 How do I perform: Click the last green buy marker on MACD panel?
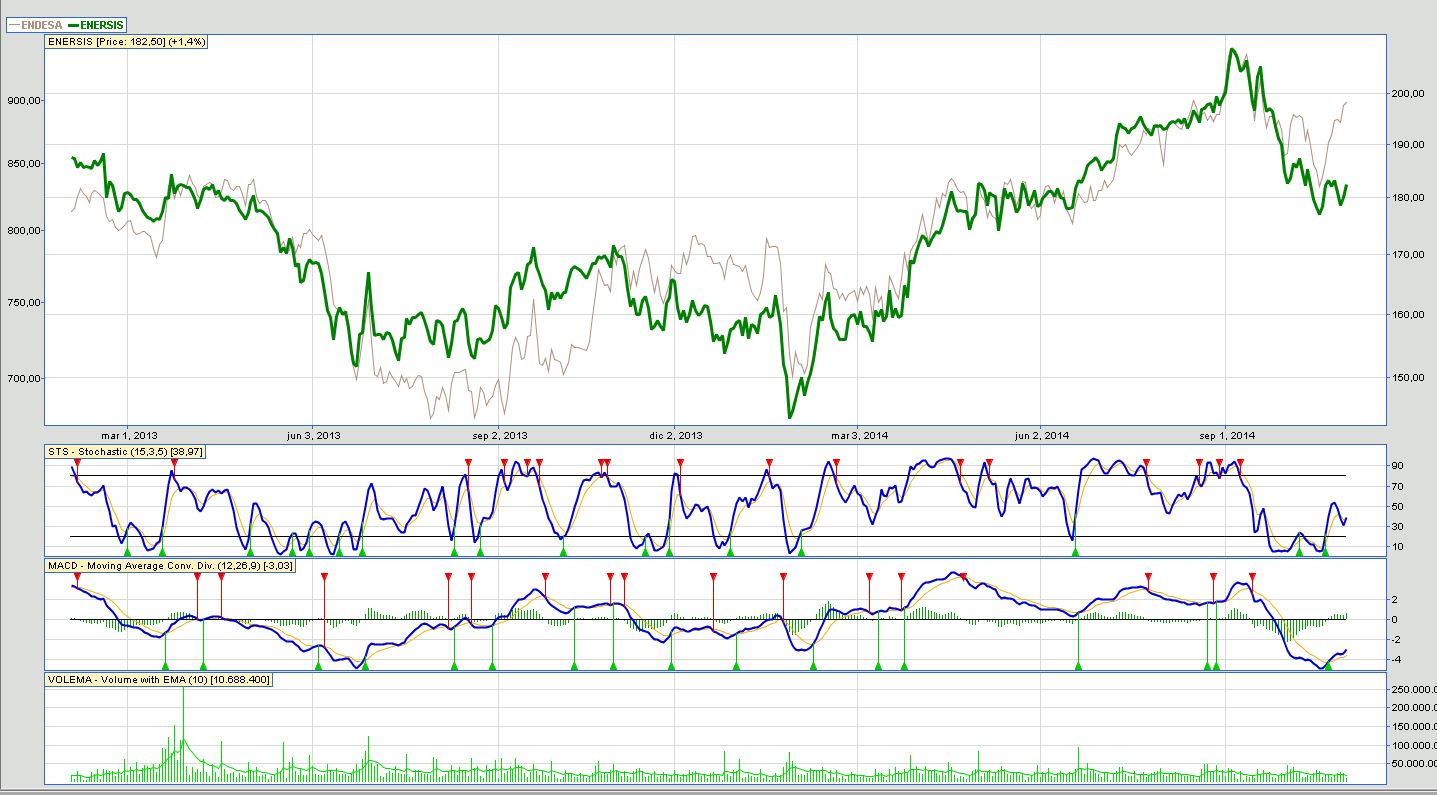point(1327,665)
